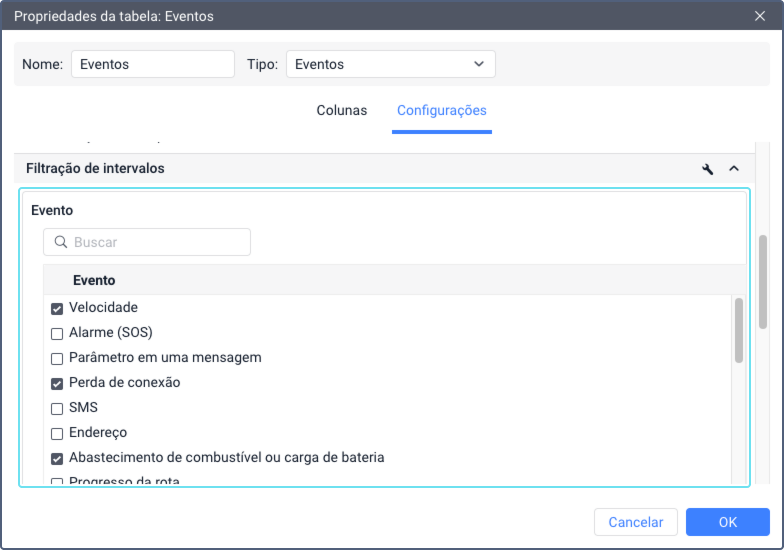Tick the SMS checkbox
The height and width of the screenshot is (550, 784).
pyautogui.click(x=57, y=408)
